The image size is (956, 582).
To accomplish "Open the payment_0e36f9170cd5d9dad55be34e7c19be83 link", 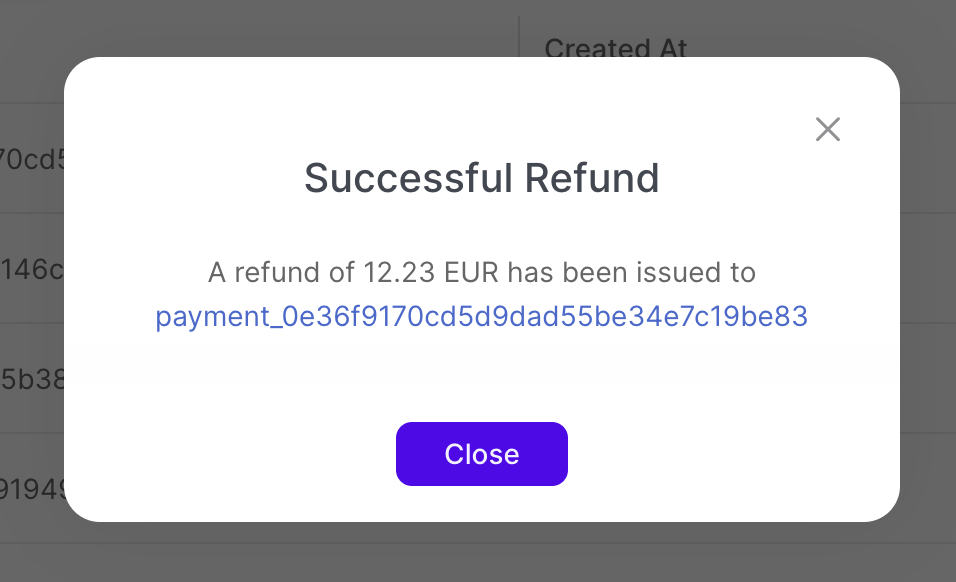I will point(481,317).
